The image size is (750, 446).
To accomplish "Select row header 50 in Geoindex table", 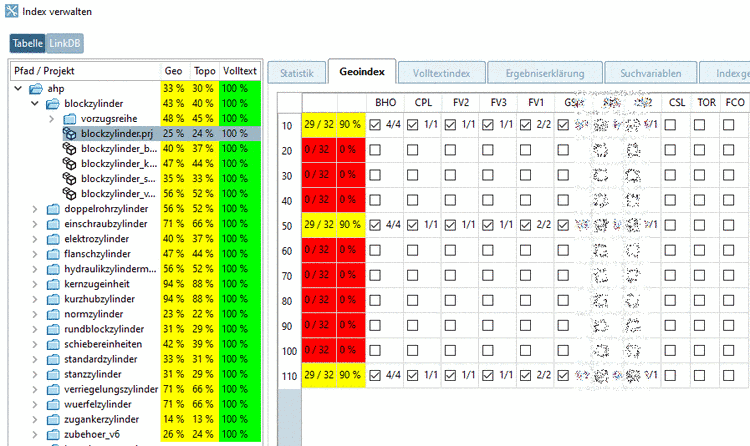I will pos(289,225).
